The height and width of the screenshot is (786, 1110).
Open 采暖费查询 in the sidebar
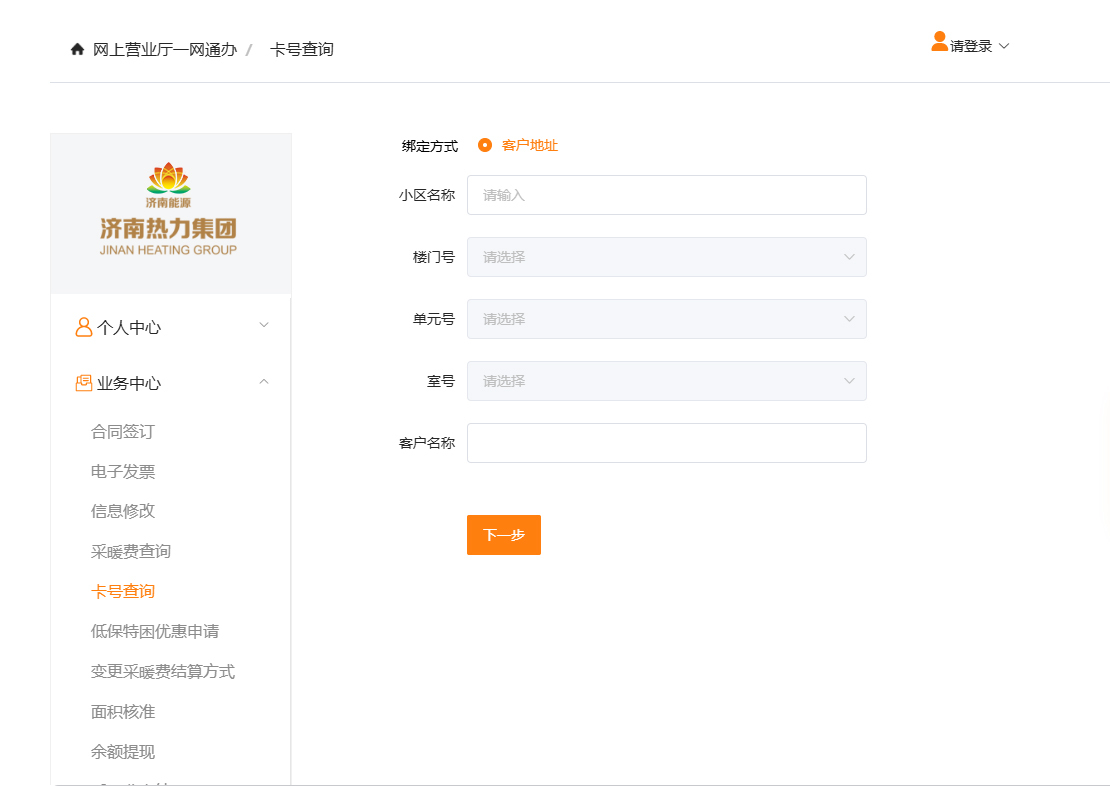pyautogui.click(x=131, y=552)
